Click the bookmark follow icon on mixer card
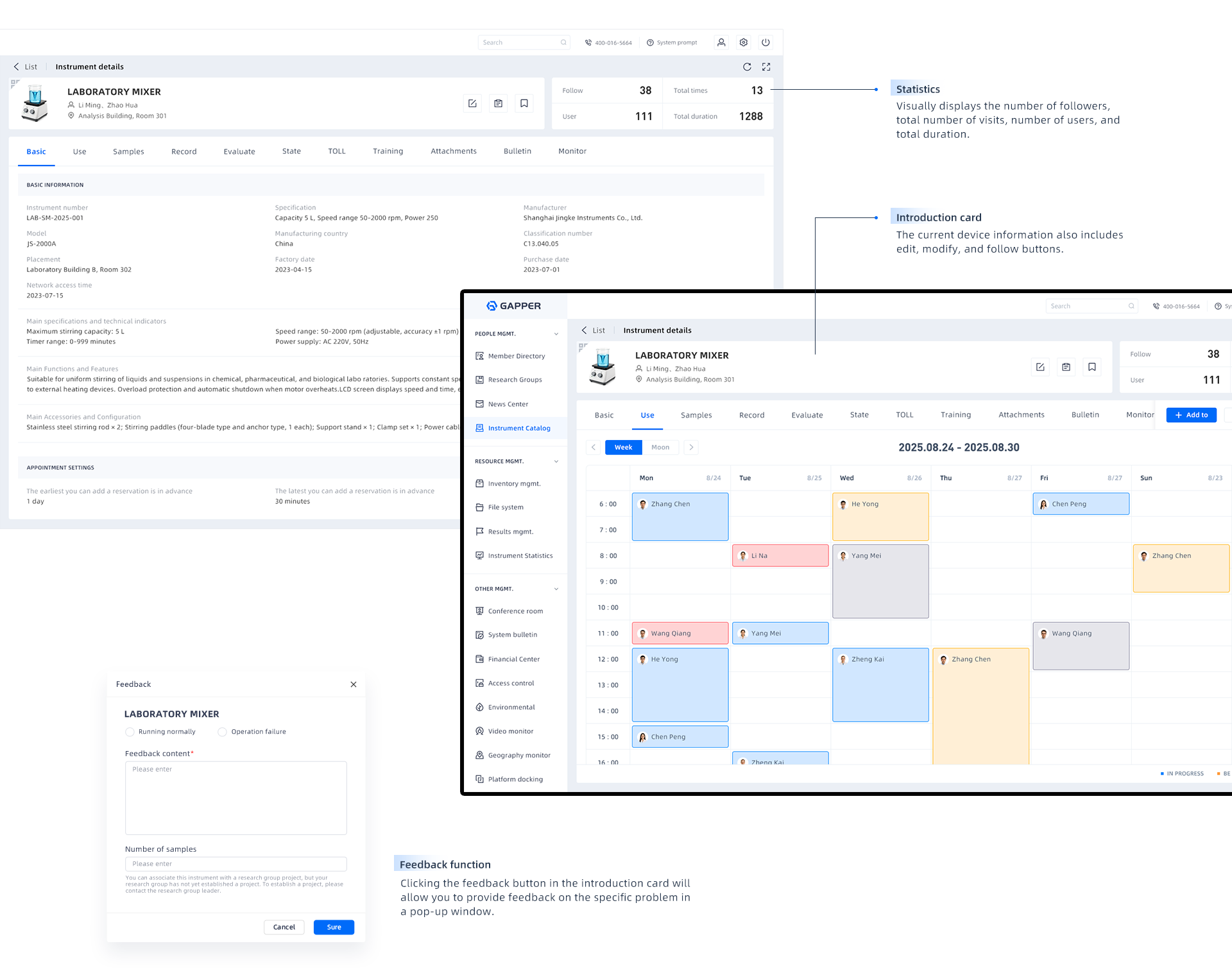 [524, 103]
